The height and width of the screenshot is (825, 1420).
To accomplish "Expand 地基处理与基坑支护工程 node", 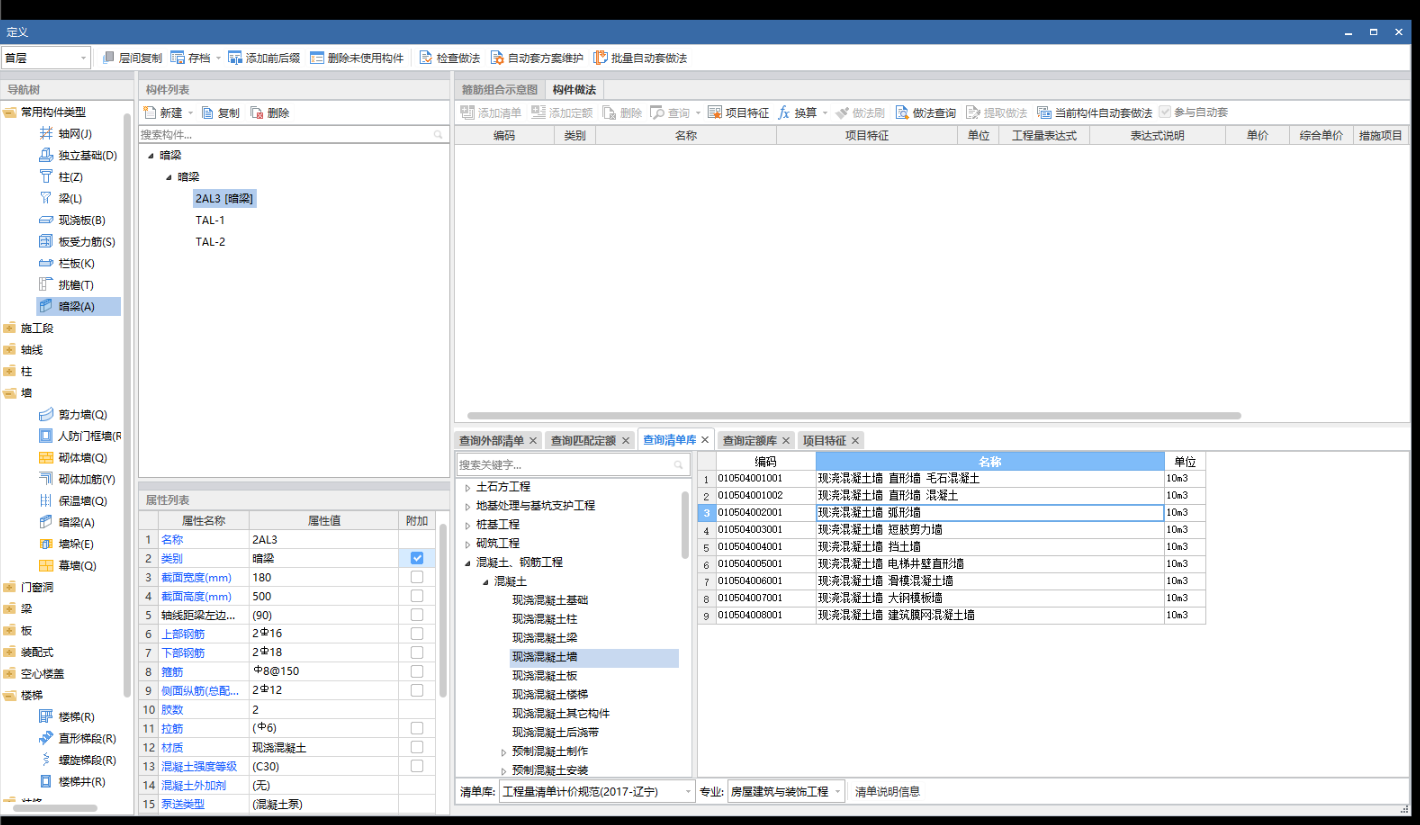I will pyautogui.click(x=467, y=506).
